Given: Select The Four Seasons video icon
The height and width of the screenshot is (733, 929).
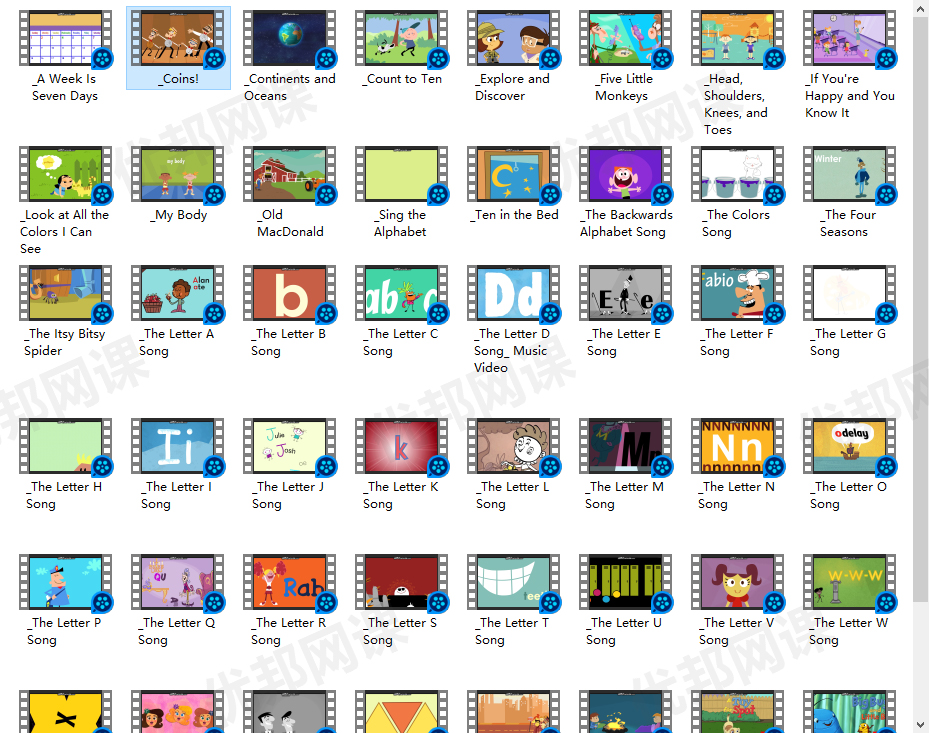Looking at the screenshot, I should [850, 174].
